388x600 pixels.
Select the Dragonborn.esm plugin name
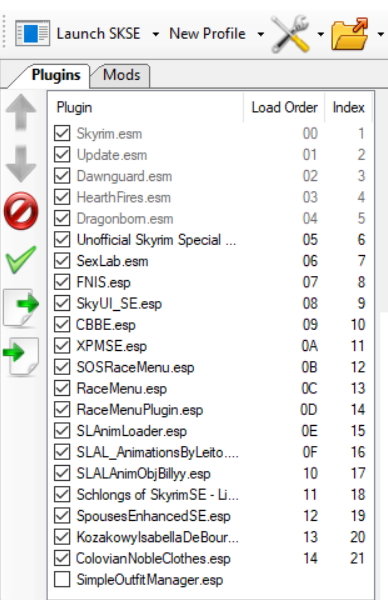(x=125, y=219)
